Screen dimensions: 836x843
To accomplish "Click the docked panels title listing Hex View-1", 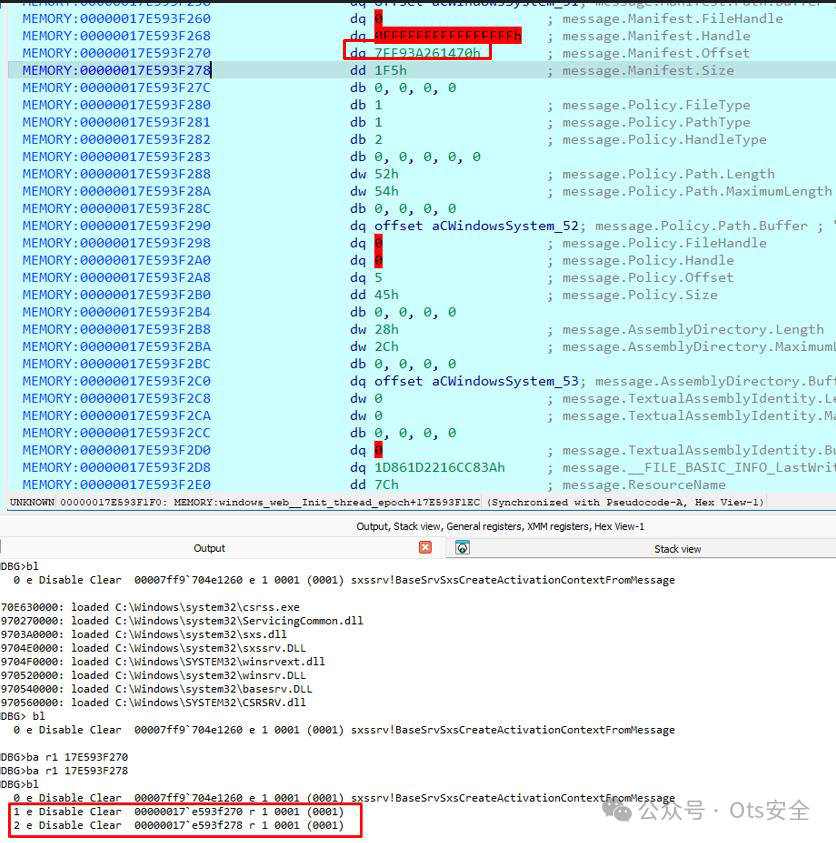I will click(x=500, y=526).
